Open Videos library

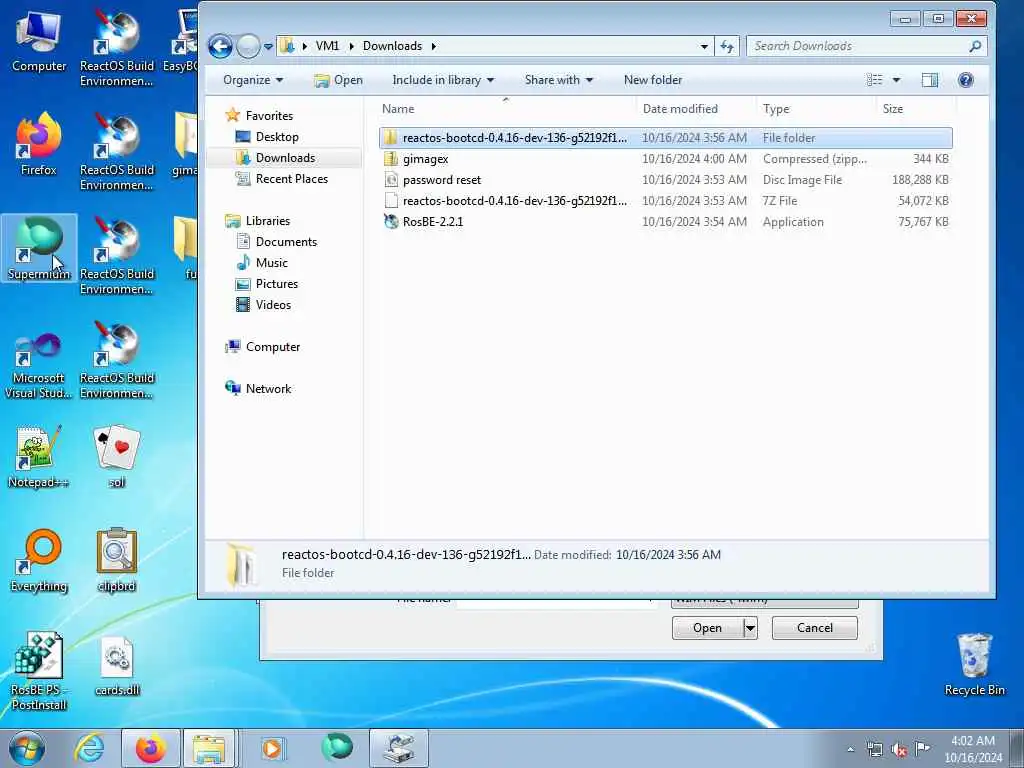273,304
